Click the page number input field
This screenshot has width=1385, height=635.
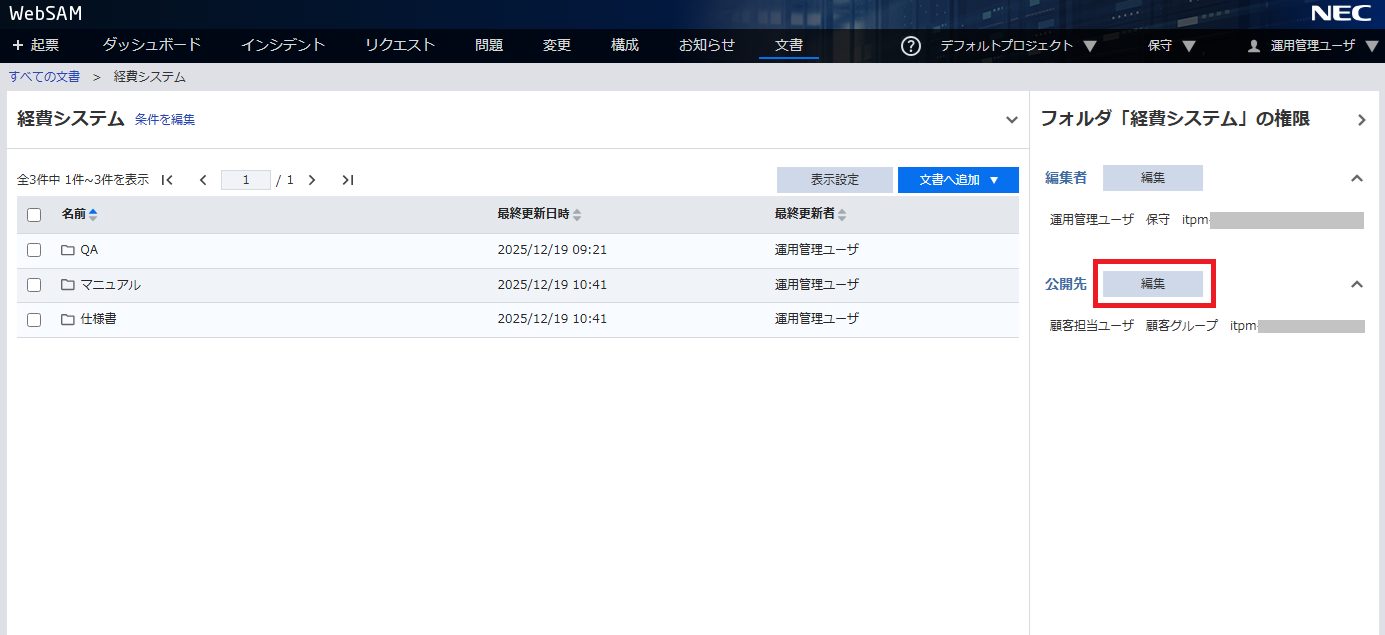(x=246, y=180)
